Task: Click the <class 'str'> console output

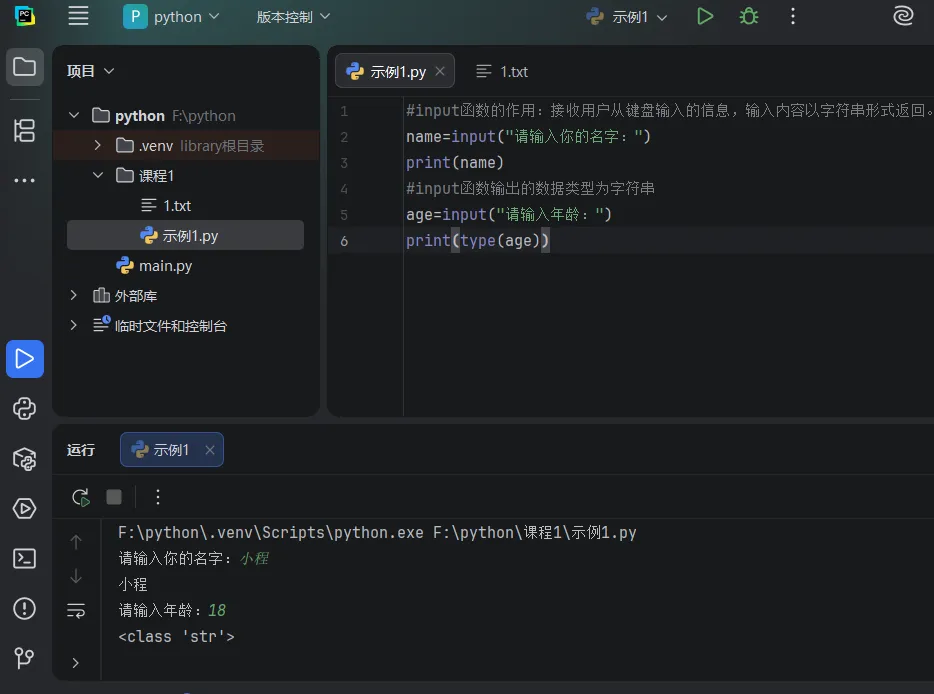Action: (x=176, y=637)
